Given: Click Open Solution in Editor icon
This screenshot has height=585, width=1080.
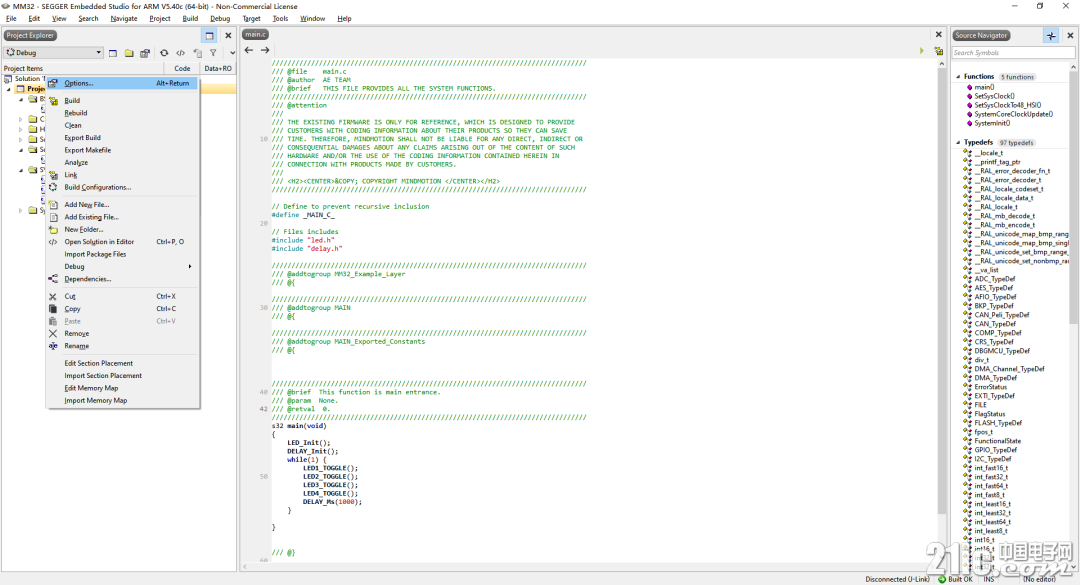Looking at the screenshot, I should click(x=53, y=242).
